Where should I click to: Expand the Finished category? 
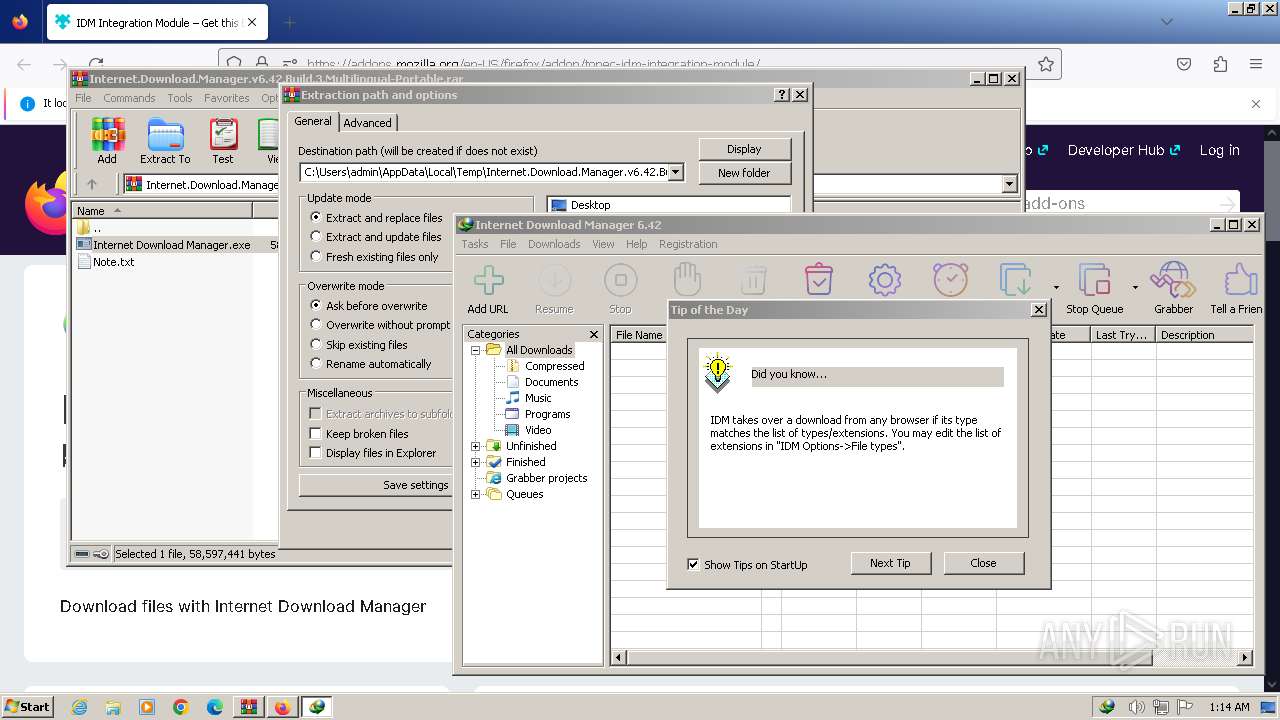[476, 462]
